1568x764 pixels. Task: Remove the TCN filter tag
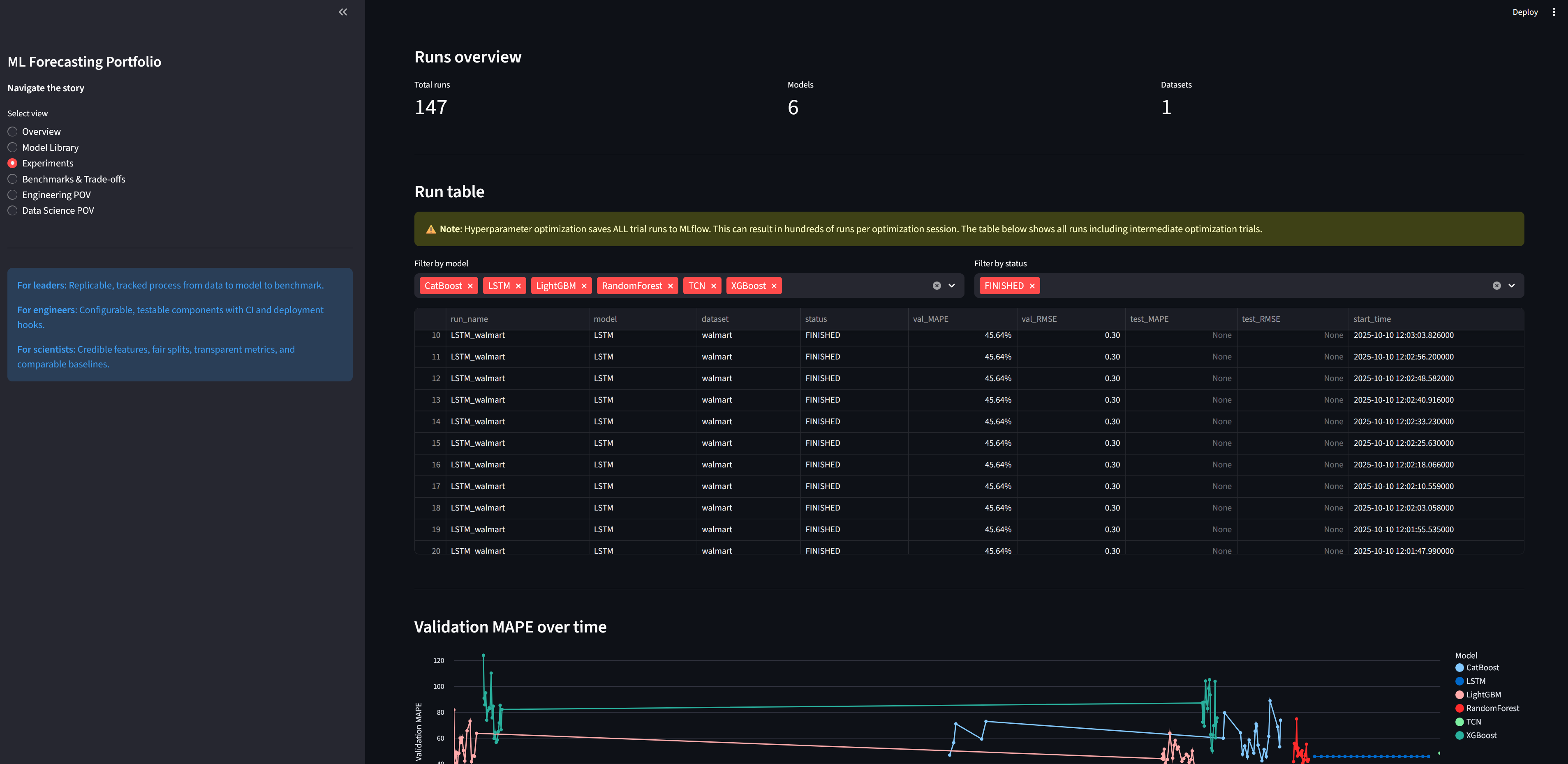point(713,286)
